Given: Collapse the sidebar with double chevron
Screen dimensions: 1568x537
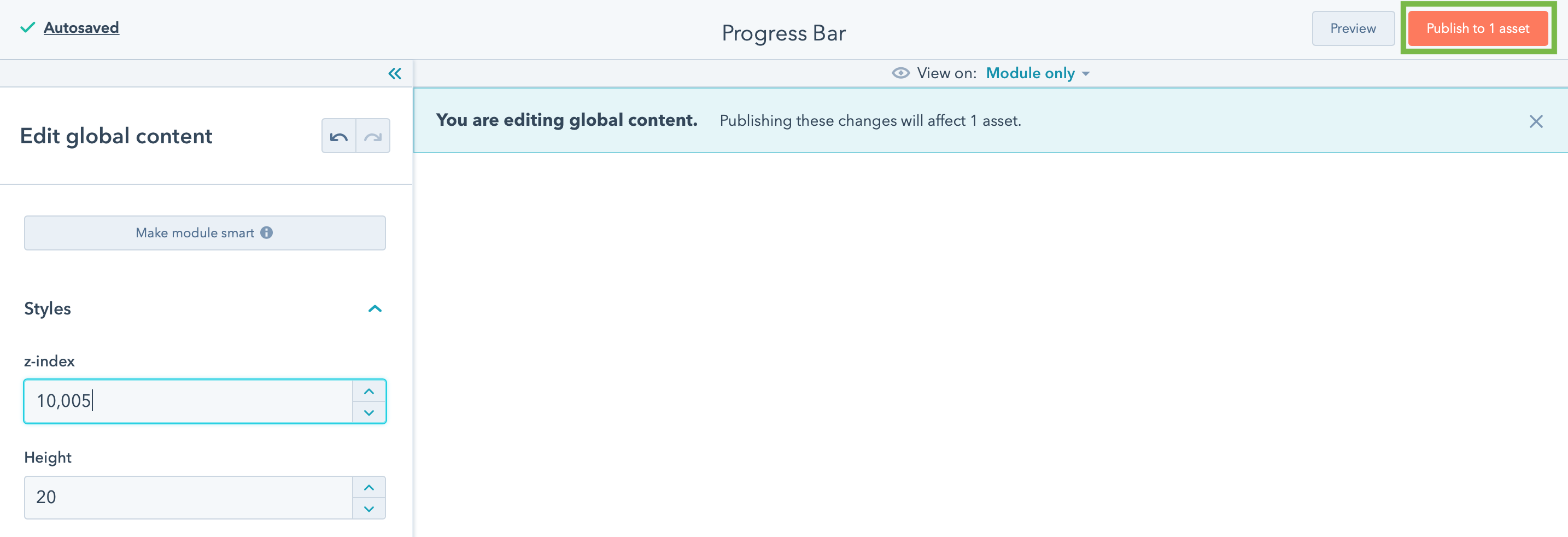Looking at the screenshot, I should [x=394, y=74].
